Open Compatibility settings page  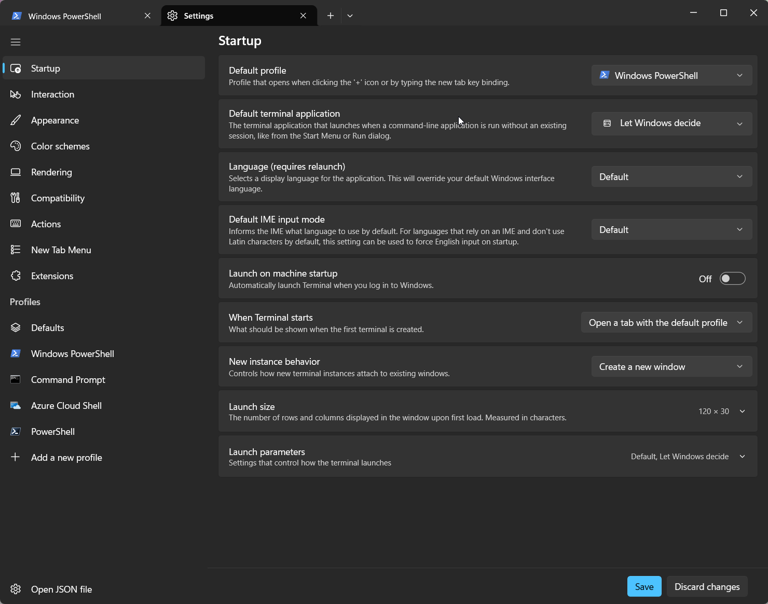[104, 198]
